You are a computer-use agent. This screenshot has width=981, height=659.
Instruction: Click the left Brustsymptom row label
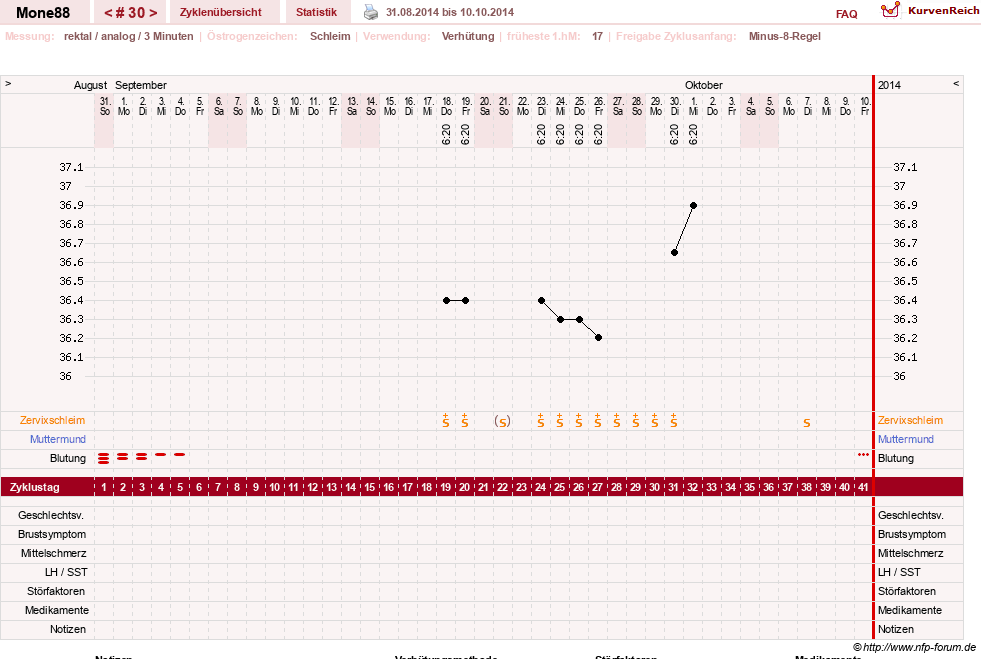[x=52, y=534]
